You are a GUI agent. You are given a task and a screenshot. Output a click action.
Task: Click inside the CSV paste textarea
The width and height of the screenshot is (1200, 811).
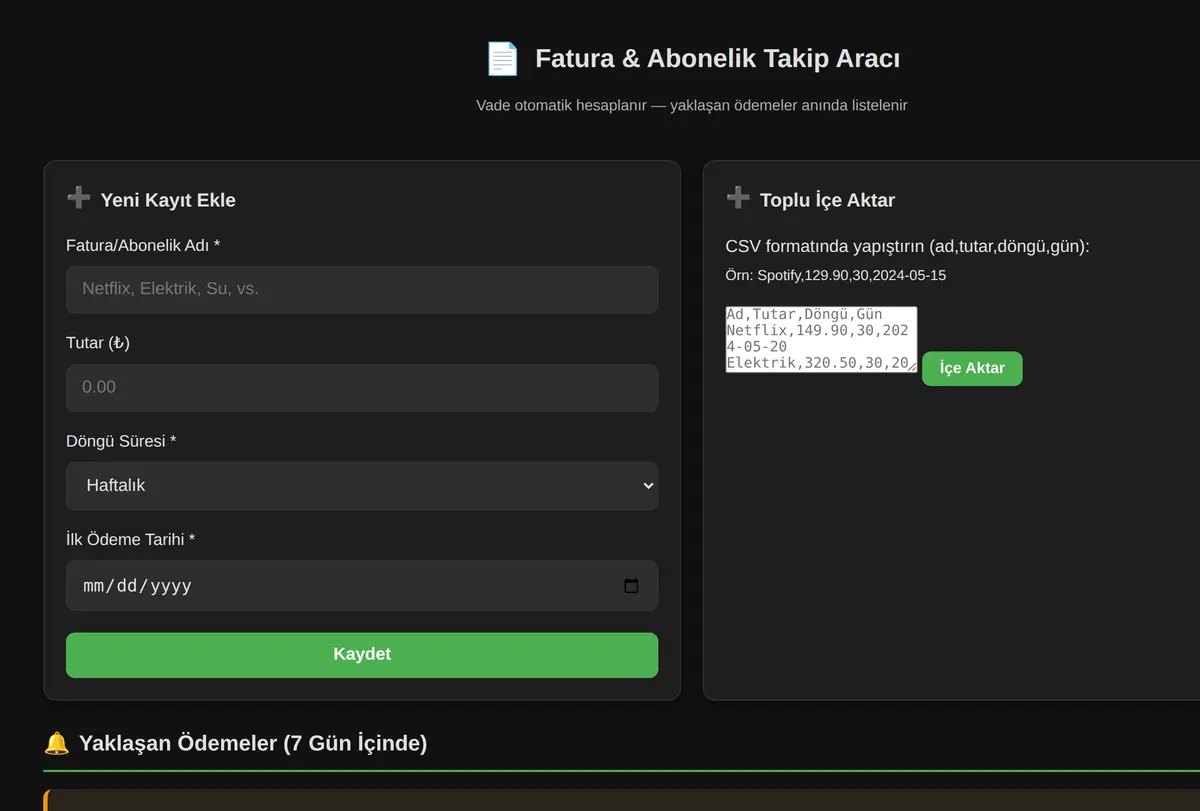point(821,340)
